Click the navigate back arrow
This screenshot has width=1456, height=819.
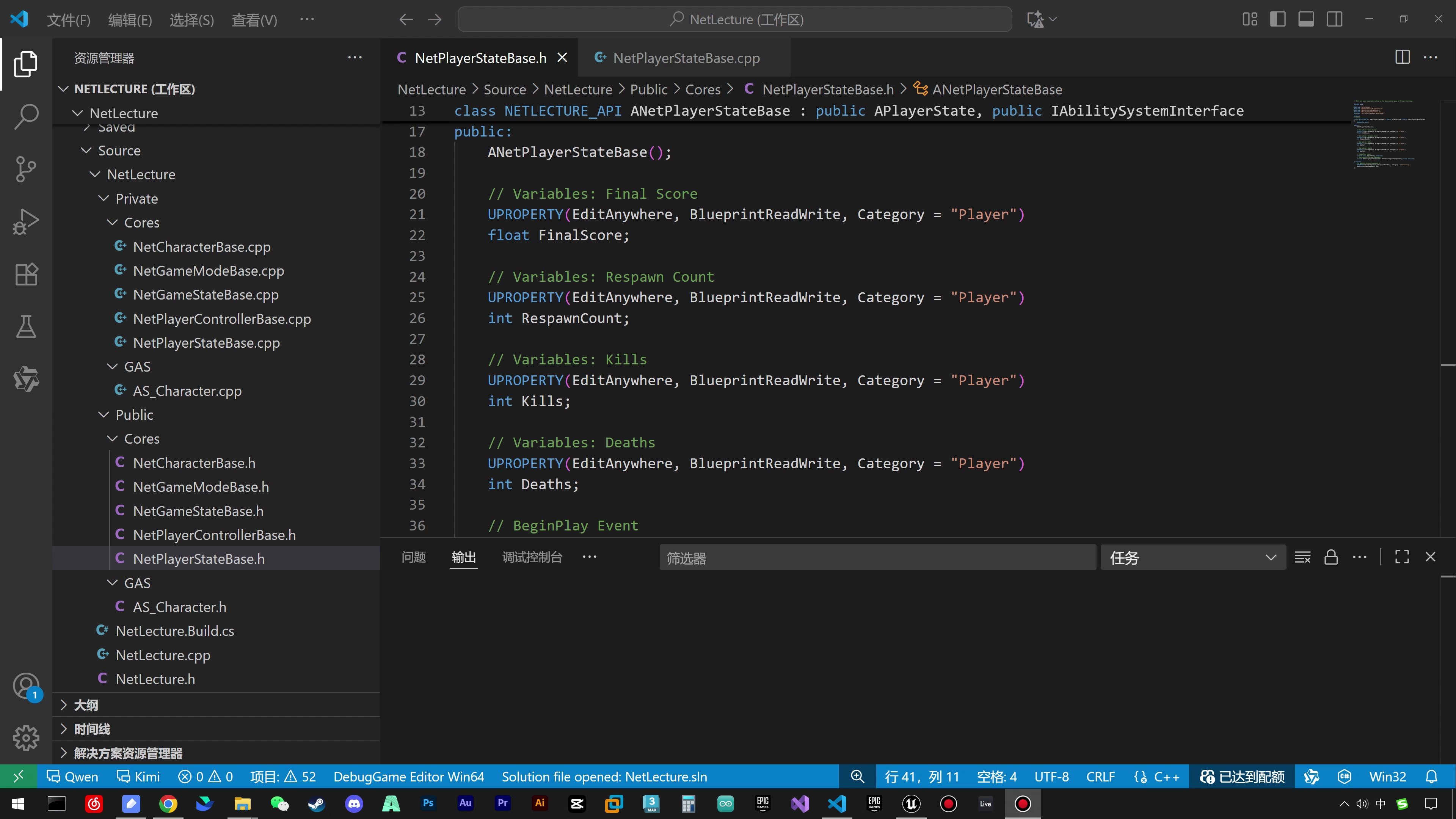tap(406, 20)
